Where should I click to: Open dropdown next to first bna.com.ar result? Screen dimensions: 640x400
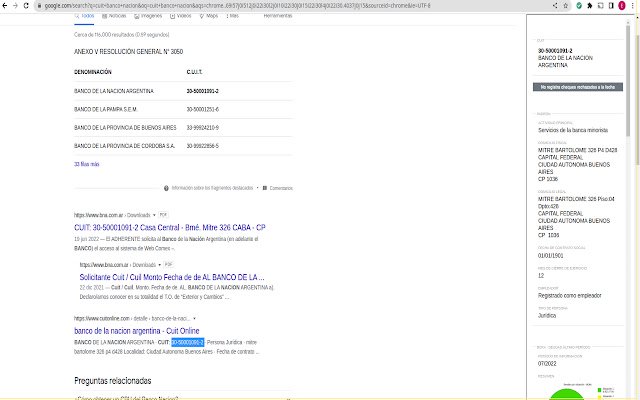coord(154,215)
